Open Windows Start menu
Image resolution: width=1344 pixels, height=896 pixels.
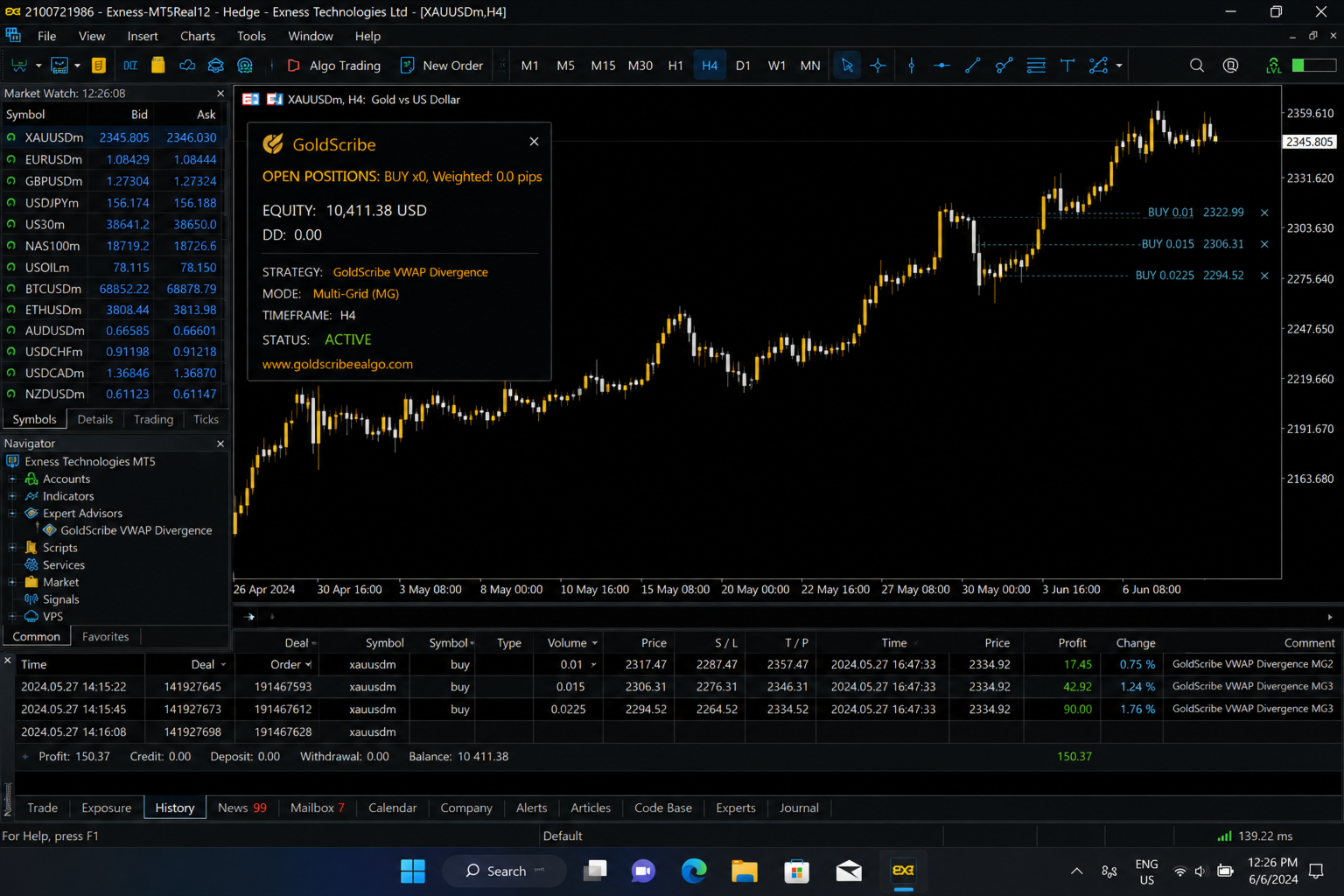point(412,871)
